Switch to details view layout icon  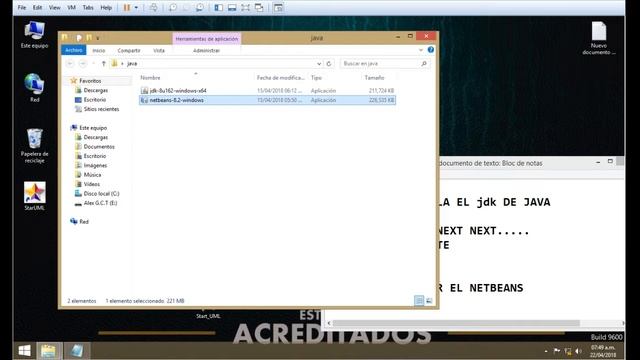pyautogui.click(x=419, y=301)
